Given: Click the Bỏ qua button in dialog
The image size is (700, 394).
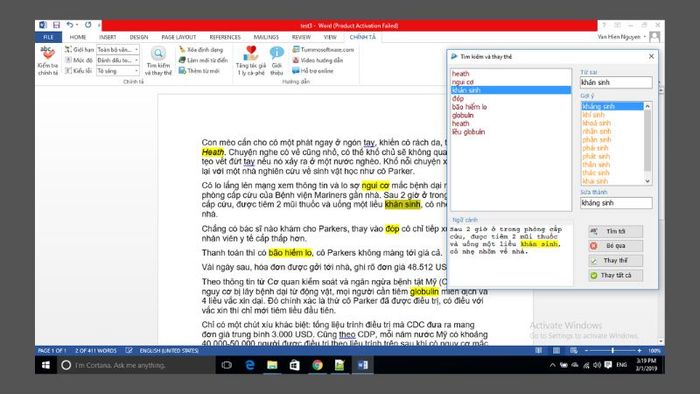Looking at the screenshot, I should click(x=615, y=246).
